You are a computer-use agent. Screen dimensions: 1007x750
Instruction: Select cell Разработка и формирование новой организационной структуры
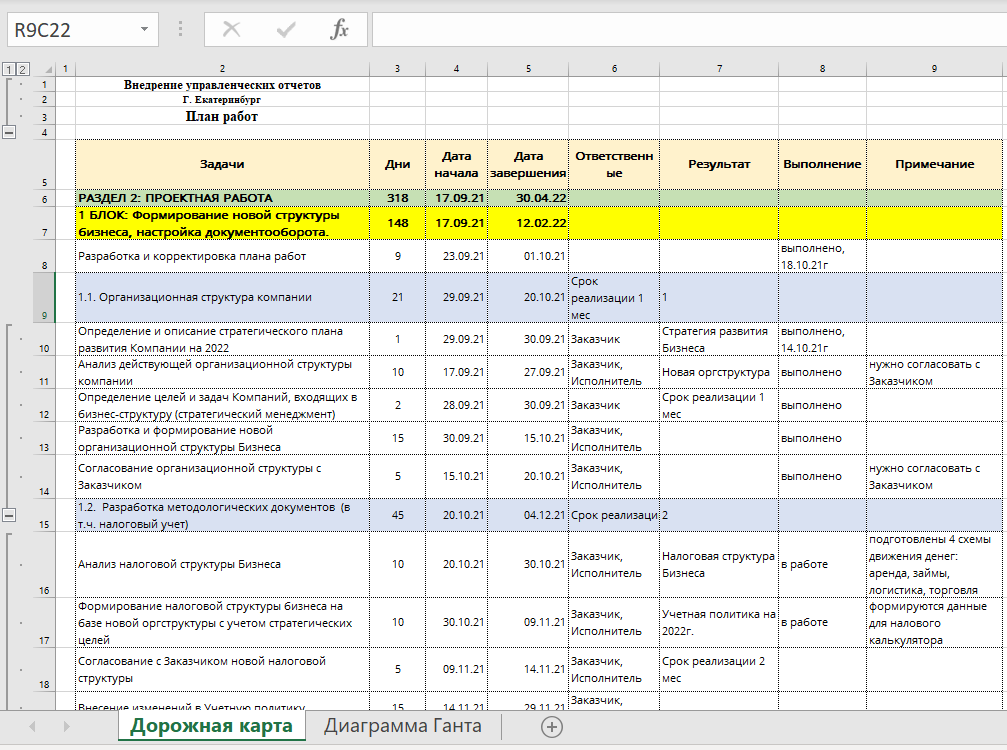(222, 439)
